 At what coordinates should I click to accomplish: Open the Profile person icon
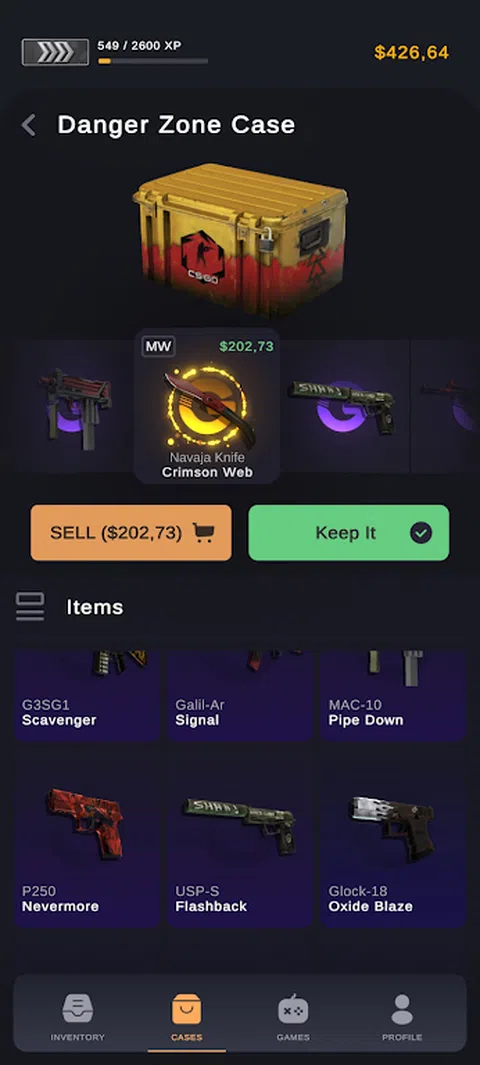tap(402, 1009)
